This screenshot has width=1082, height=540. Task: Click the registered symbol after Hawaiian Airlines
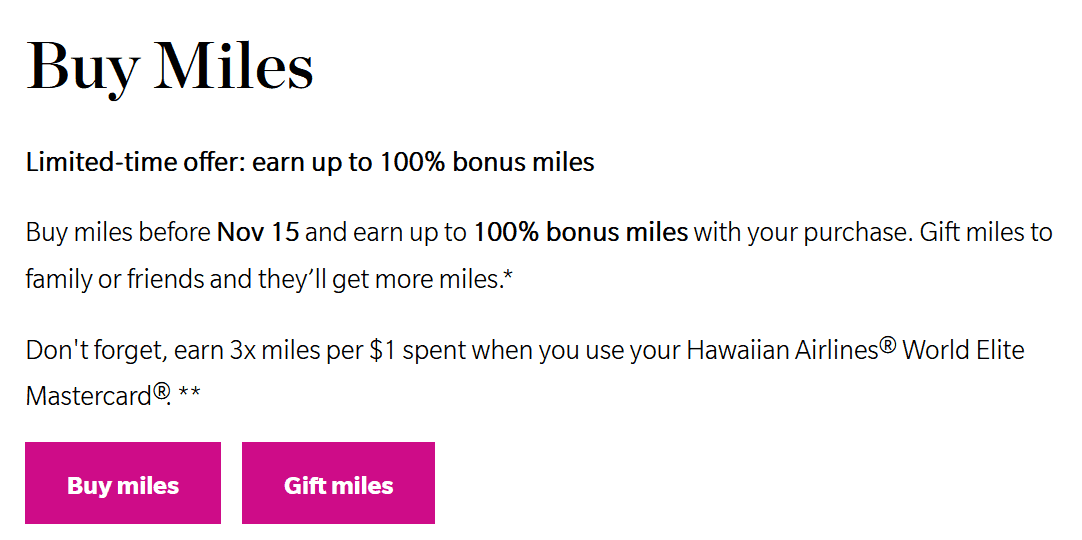[888, 347]
